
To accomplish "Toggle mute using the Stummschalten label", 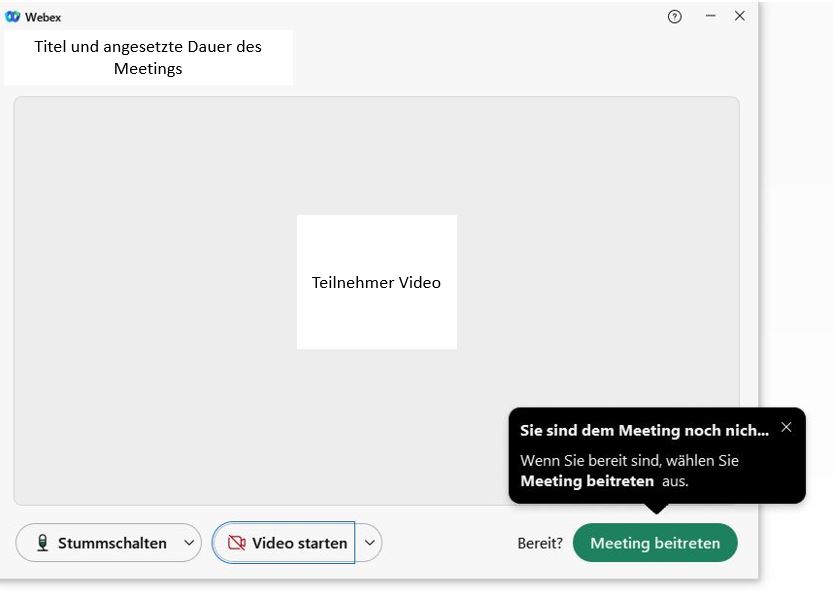I will click(112, 543).
